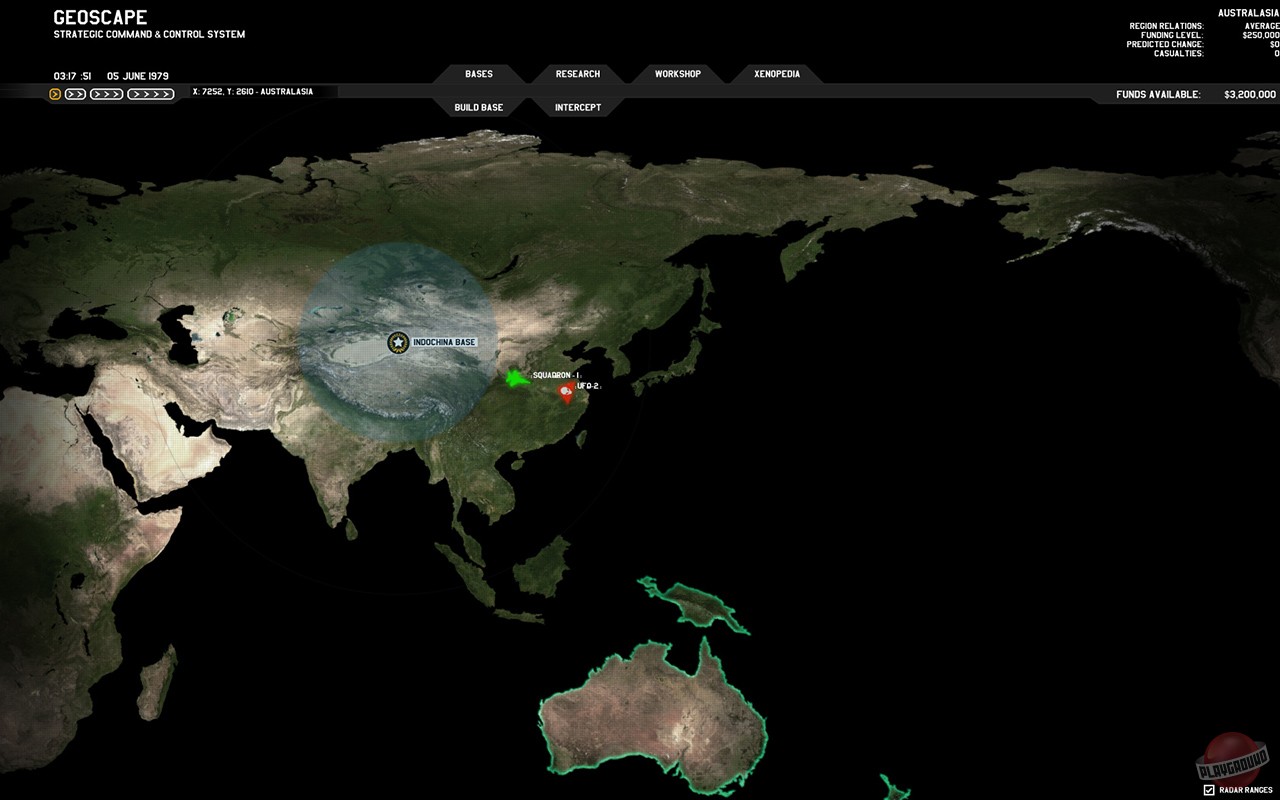Set game speed to double arrows

tap(75, 94)
